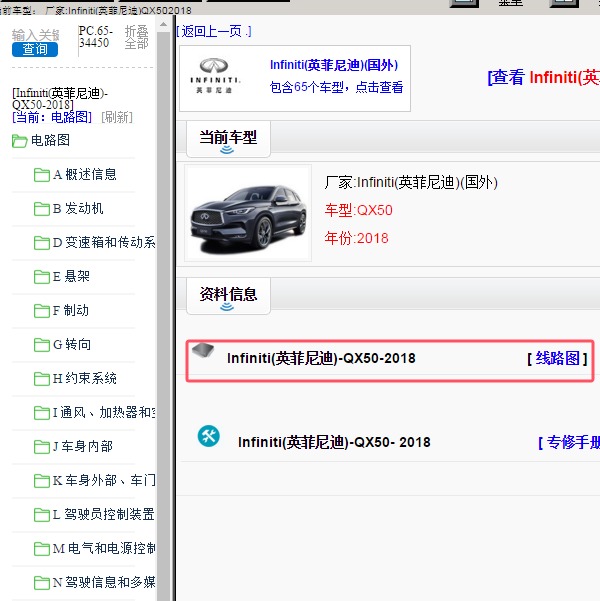Click the PC.65-34450 label
The width and height of the screenshot is (600, 601).
[95, 37]
